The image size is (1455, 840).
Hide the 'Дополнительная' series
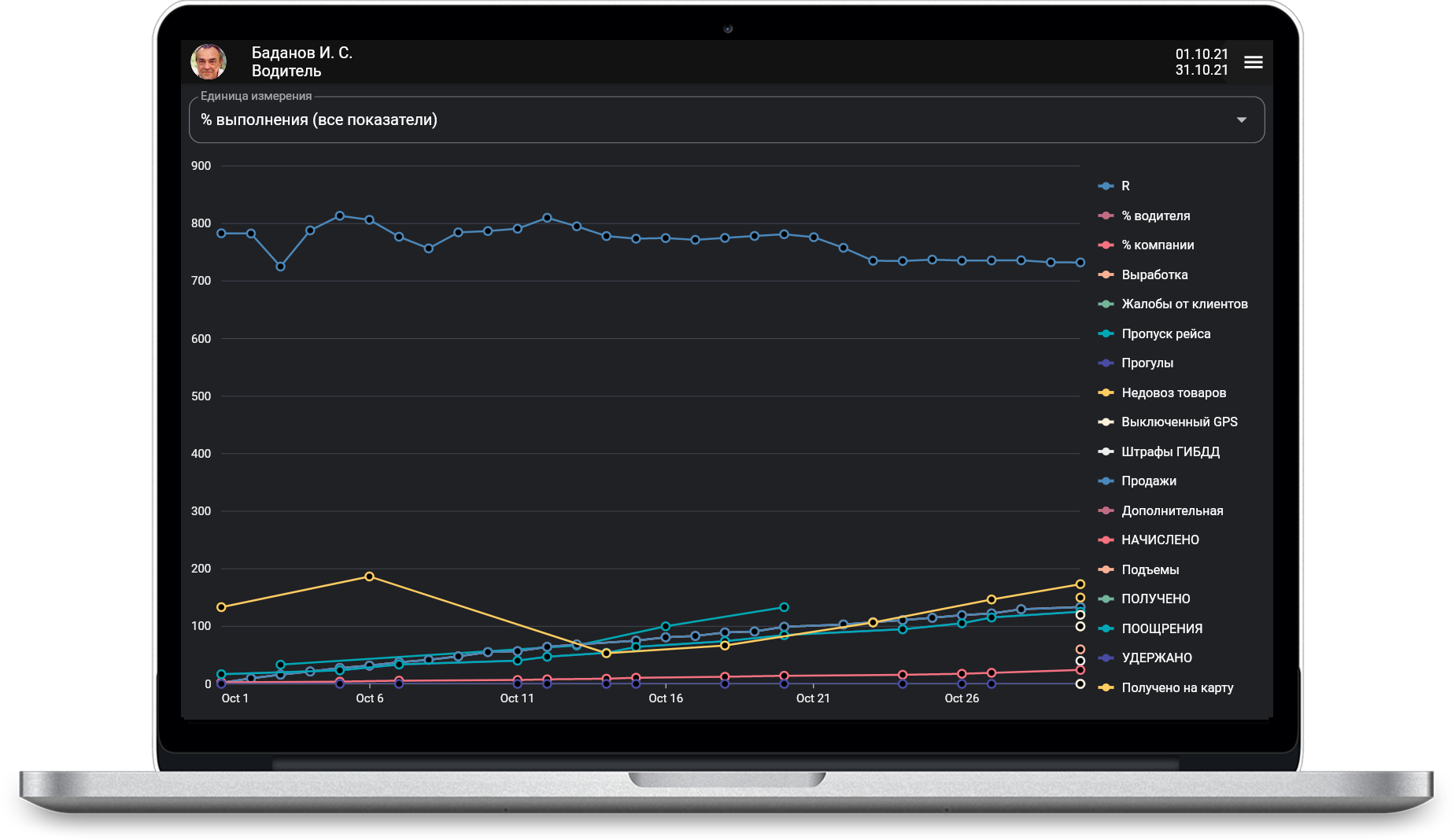(1161, 510)
